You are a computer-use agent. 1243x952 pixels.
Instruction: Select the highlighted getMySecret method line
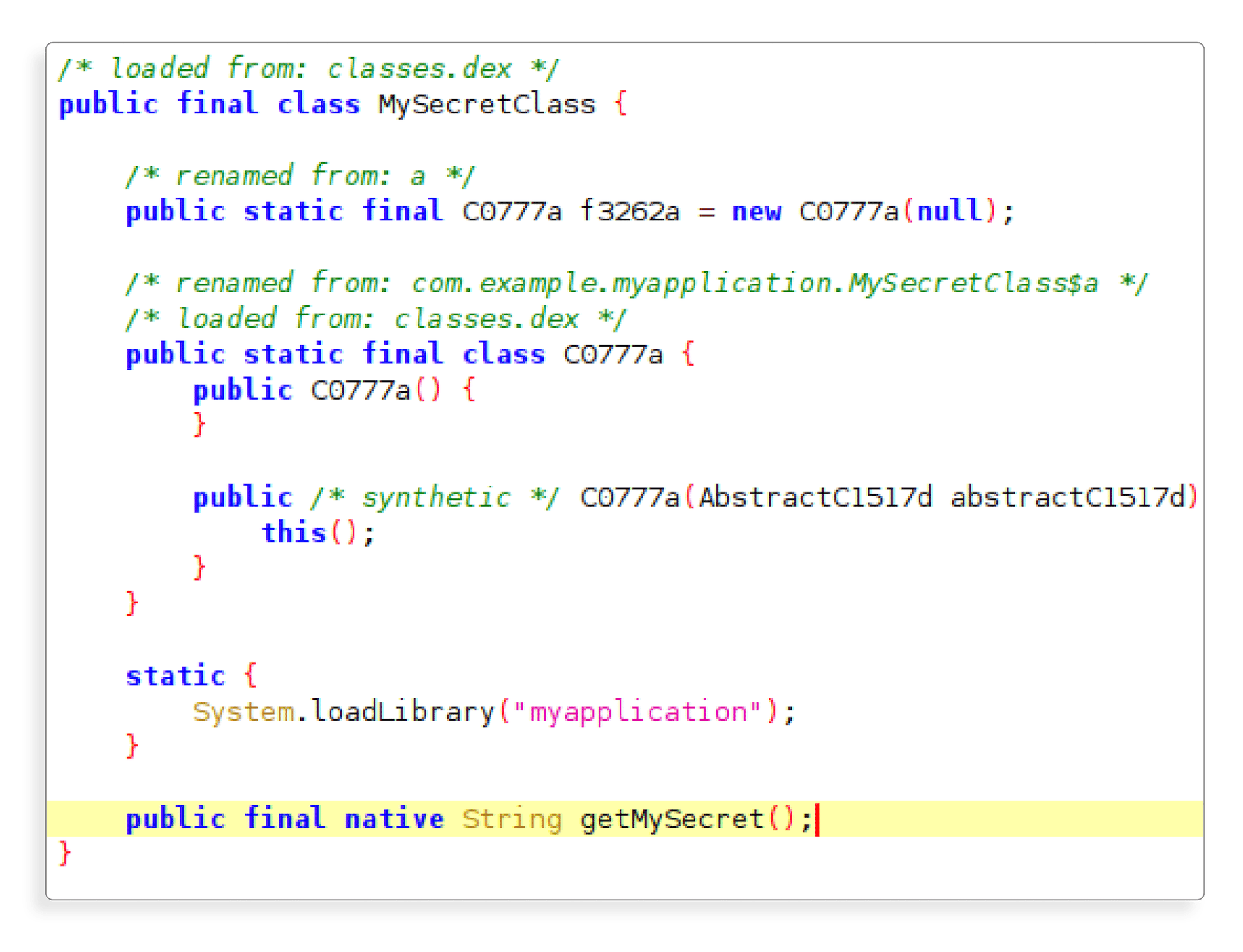[x=446, y=819]
